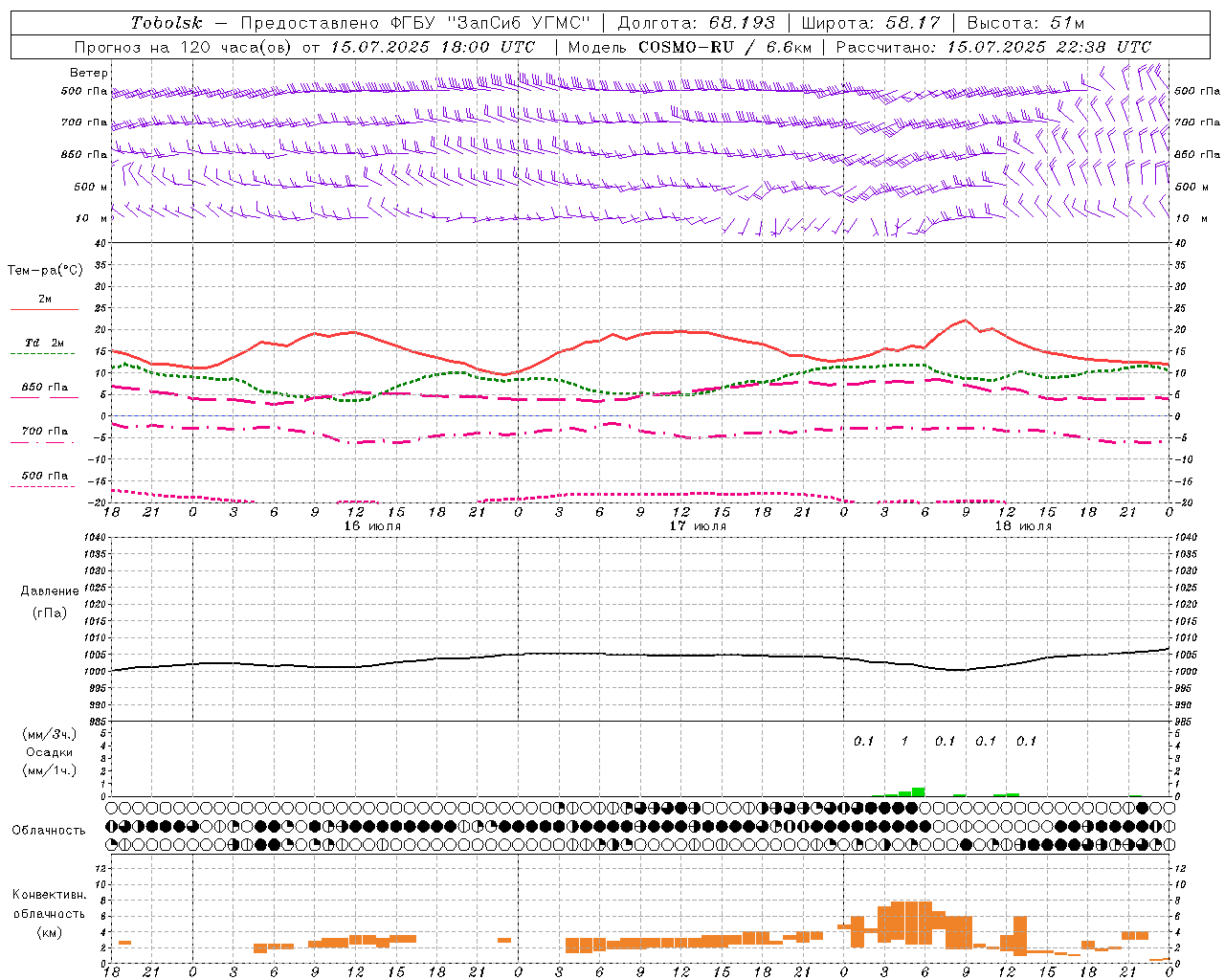The image size is (1225, 980).
Task: Click the 500 гПа entry in temperature legend
Action: point(45,475)
